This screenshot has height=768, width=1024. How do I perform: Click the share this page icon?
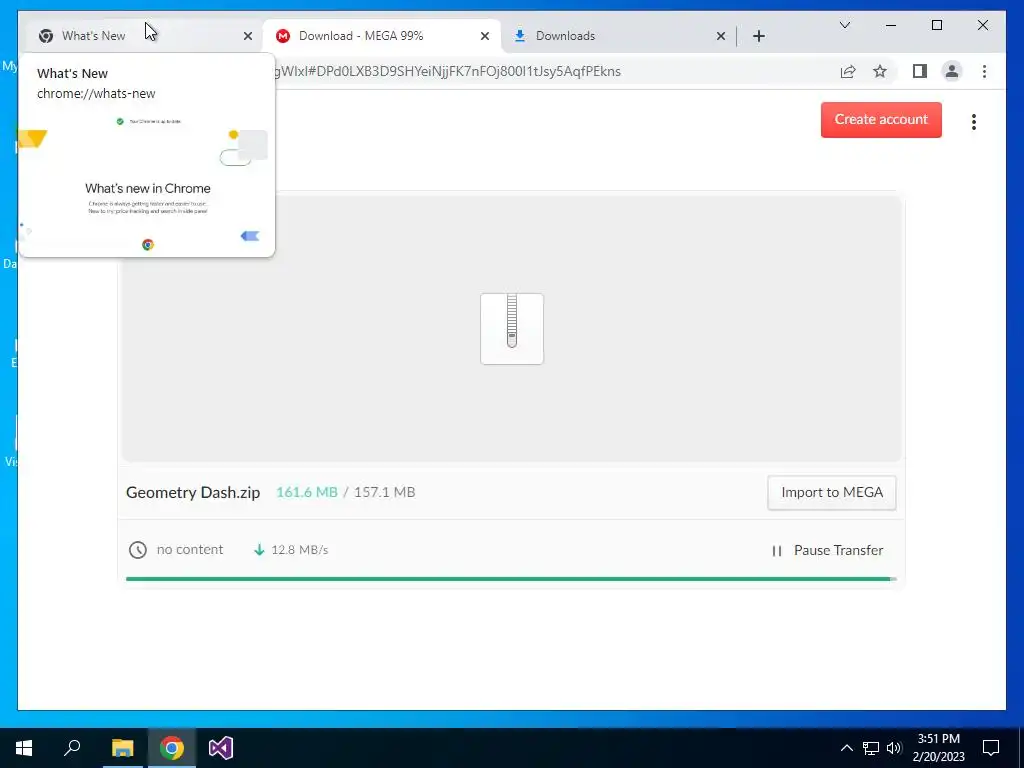[x=848, y=71]
